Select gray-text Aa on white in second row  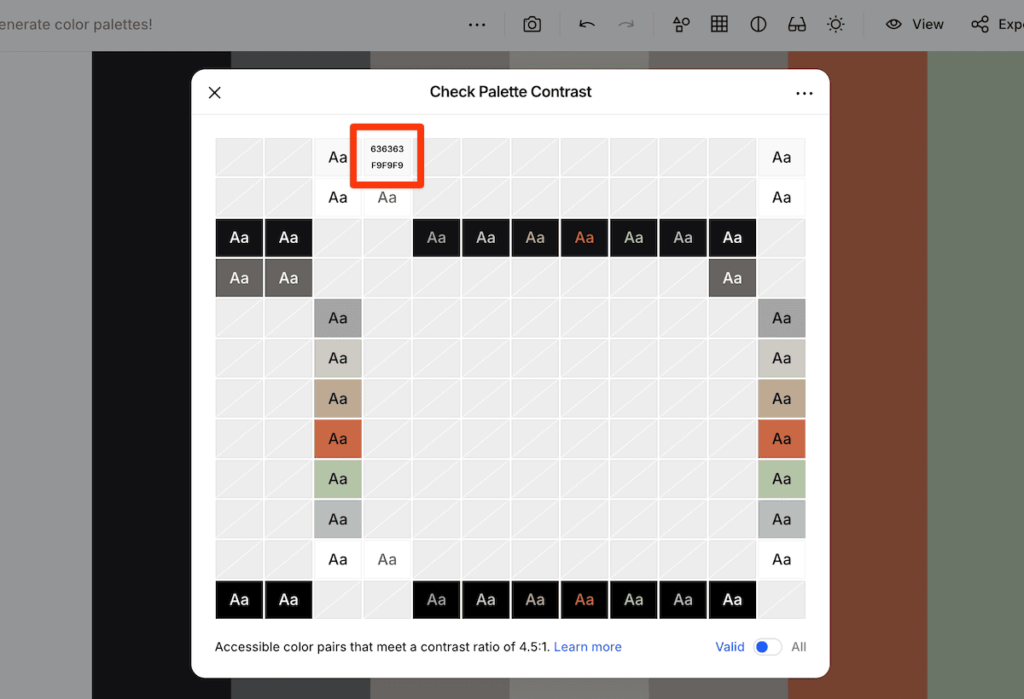[x=387, y=197]
